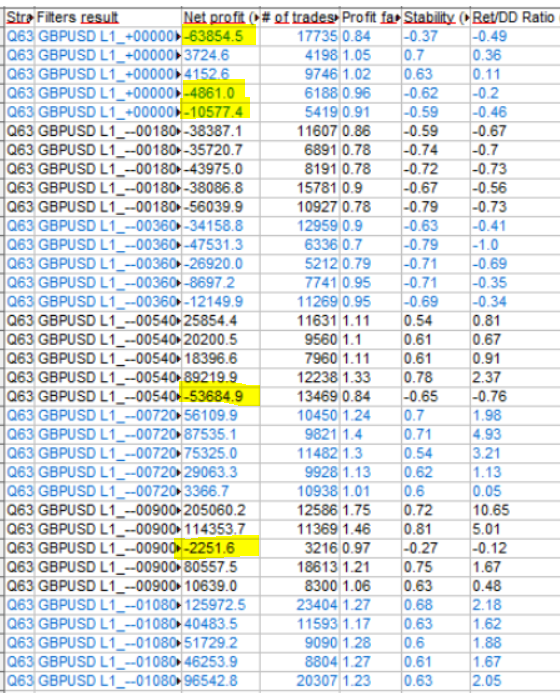560x693 pixels.
Task: Click trades count cell 15781
Action: coord(299,188)
